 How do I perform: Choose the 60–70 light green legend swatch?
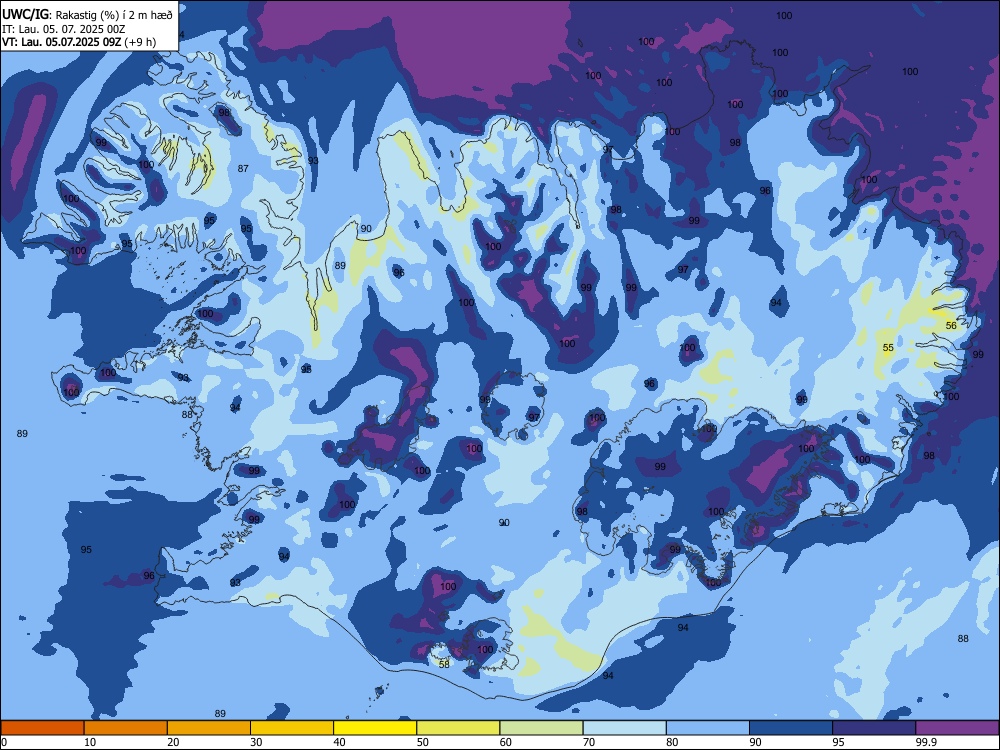[x=541, y=728]
